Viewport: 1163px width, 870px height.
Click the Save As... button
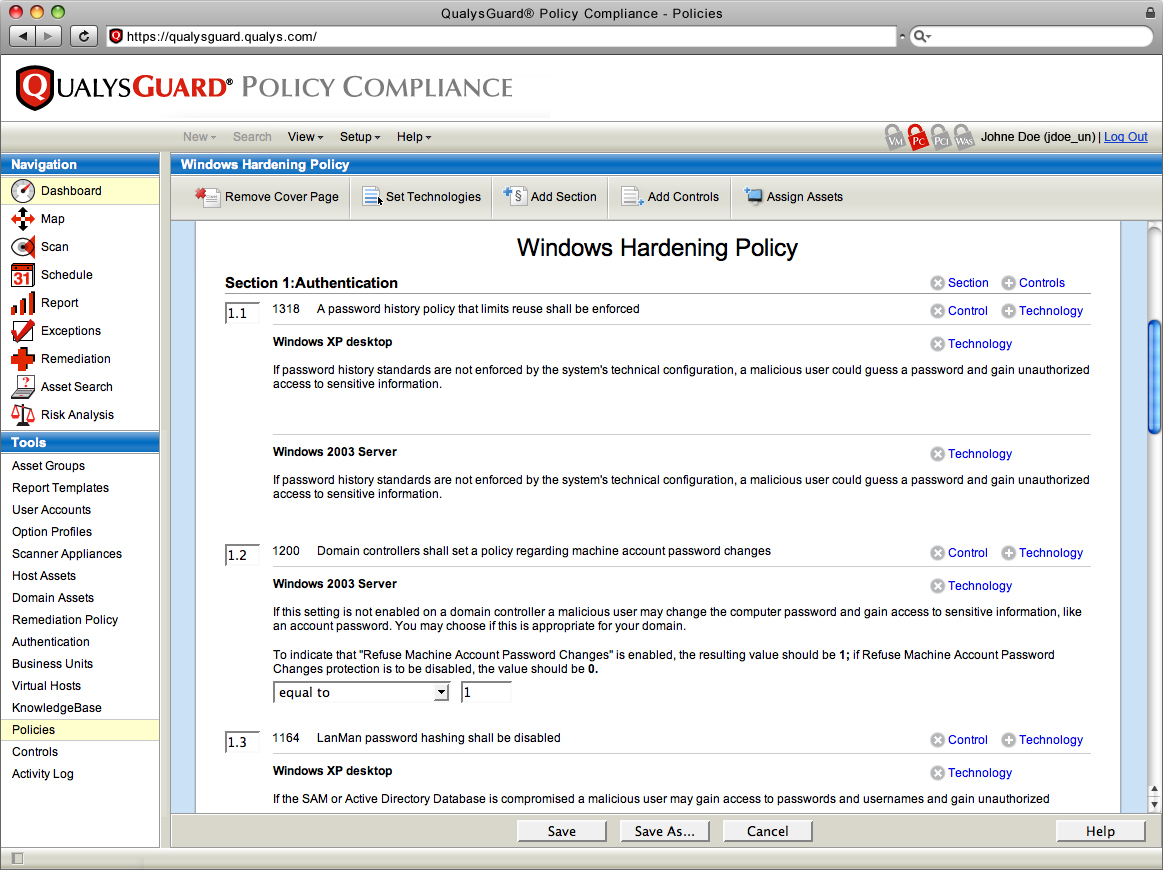point(664,831)
